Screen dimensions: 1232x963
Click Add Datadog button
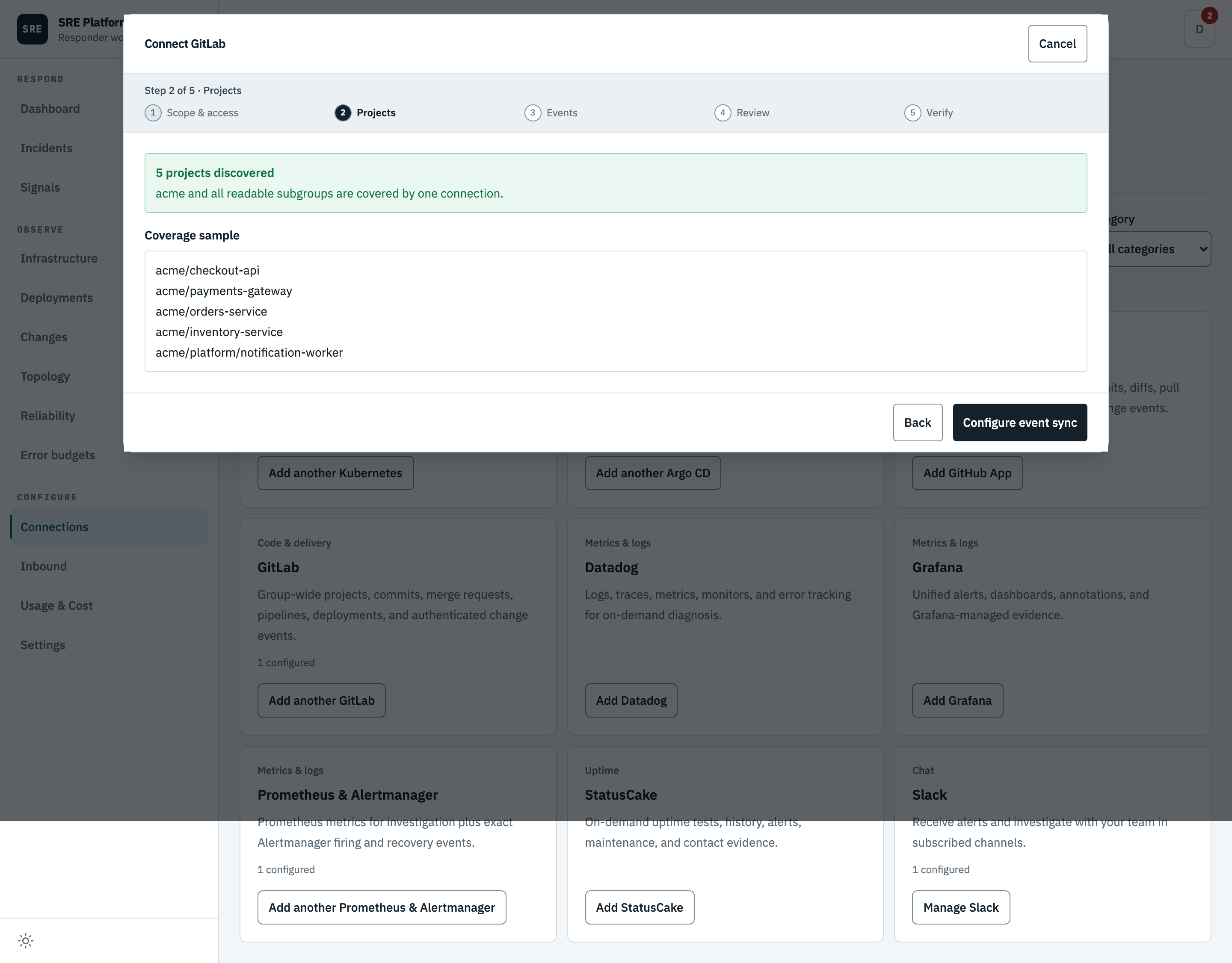631,700
